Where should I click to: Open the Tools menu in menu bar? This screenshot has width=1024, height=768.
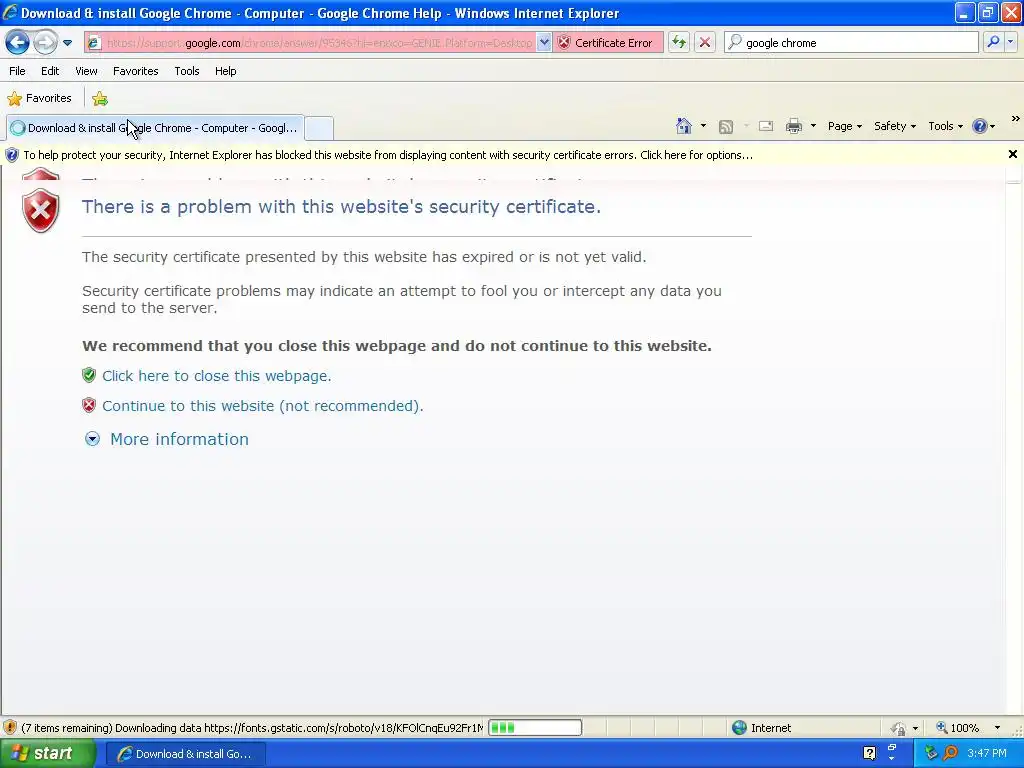187,71
